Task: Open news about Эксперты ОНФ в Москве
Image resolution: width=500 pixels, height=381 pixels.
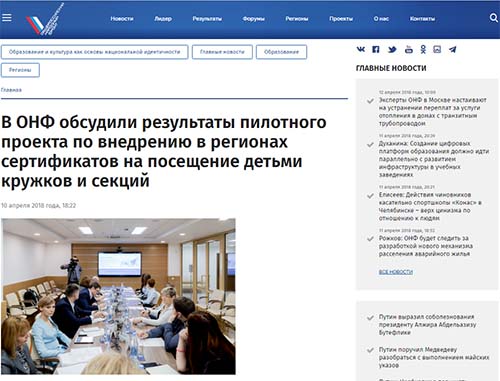Action: [x=432, y=112]
